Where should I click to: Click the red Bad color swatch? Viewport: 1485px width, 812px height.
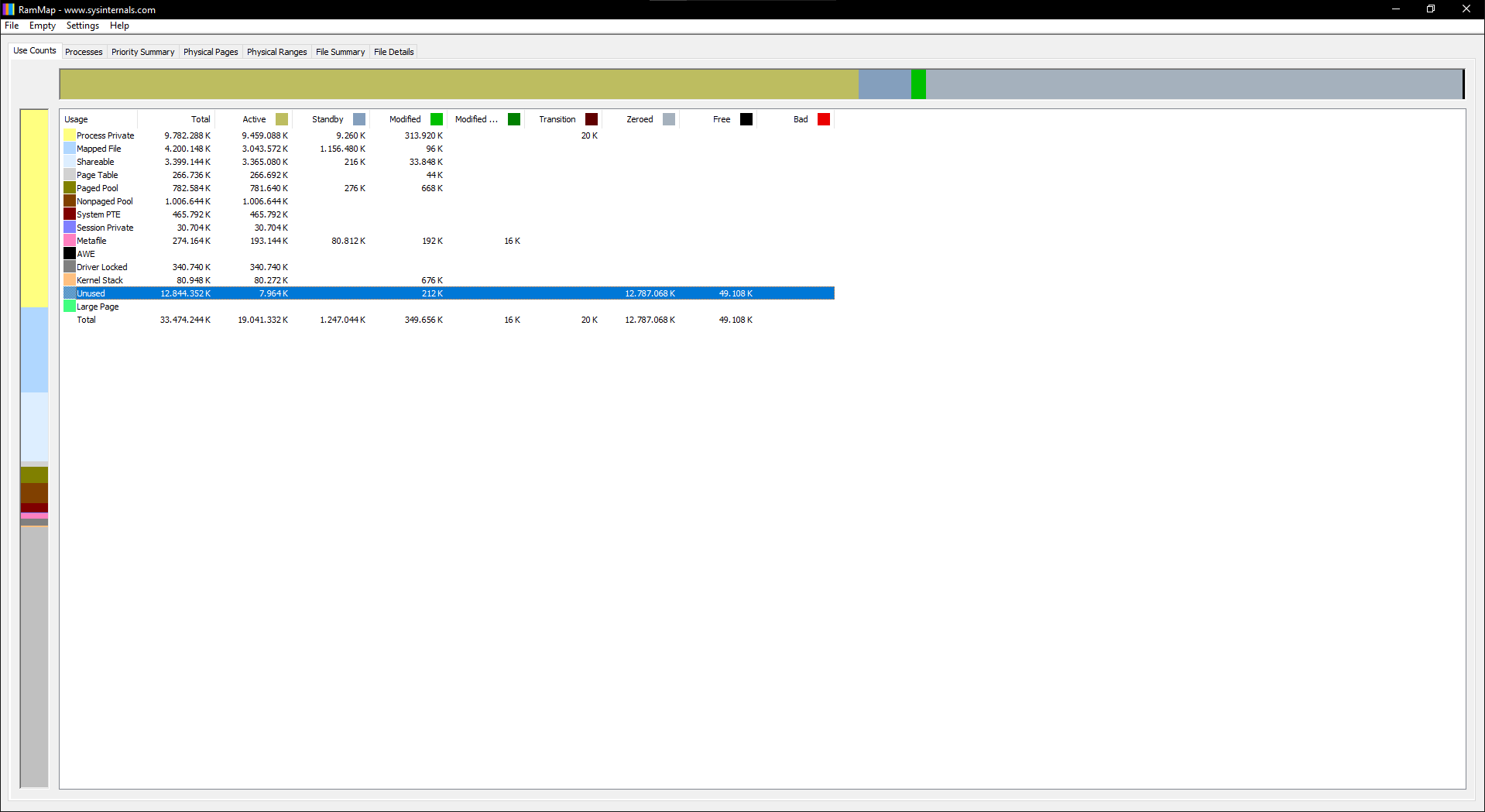(824, 119)
